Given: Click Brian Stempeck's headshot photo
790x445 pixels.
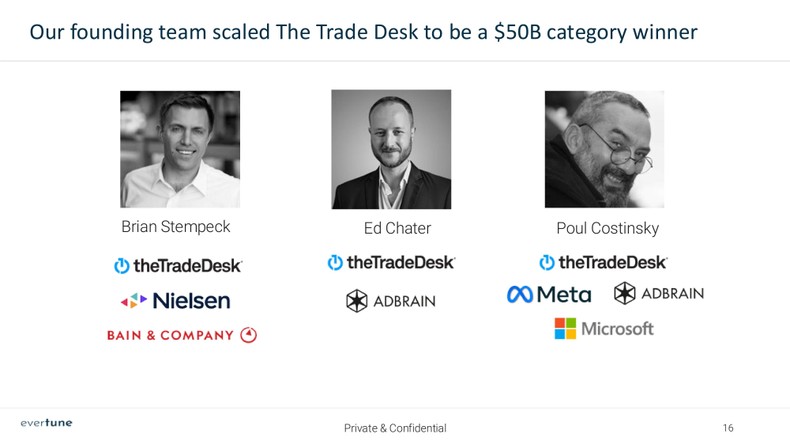Looking at the screenshot, I should pos(180,149).
